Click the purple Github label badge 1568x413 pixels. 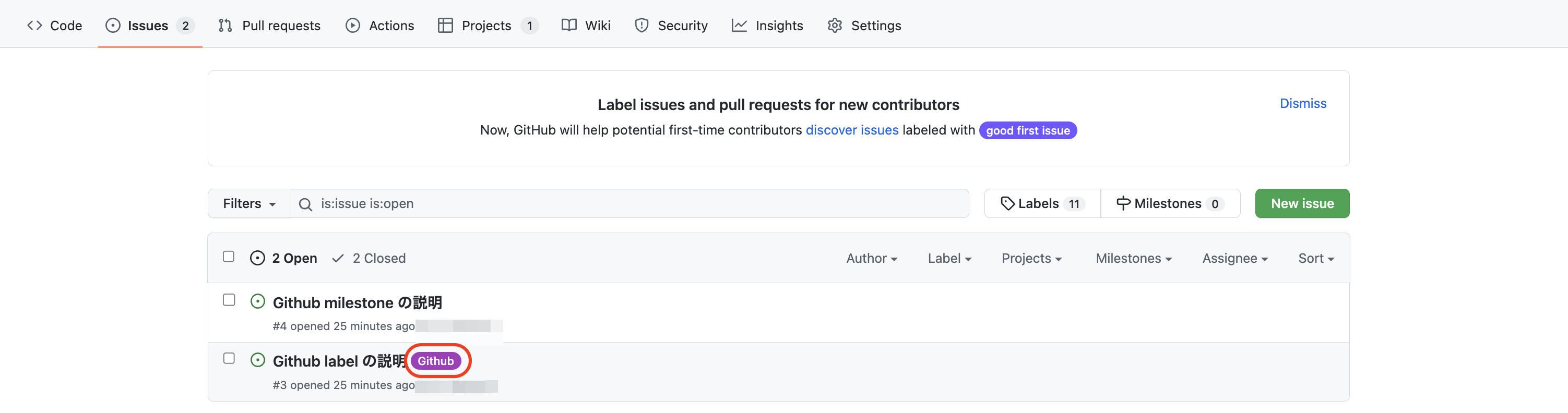(435, 361)
